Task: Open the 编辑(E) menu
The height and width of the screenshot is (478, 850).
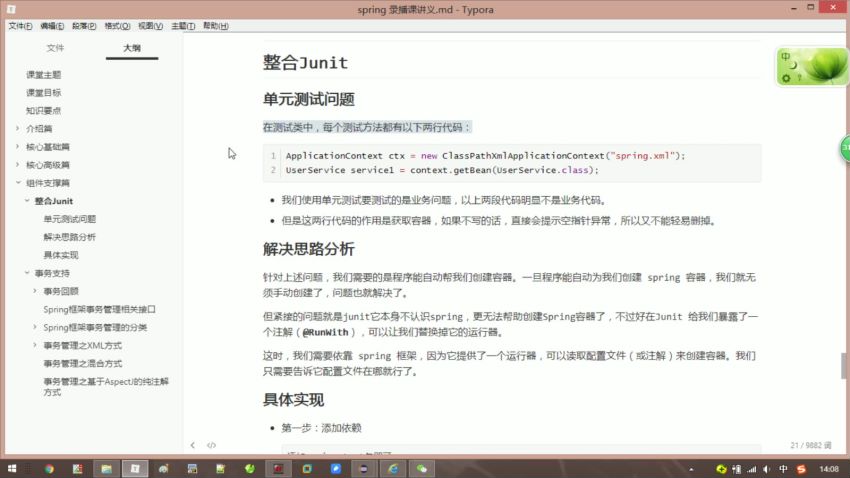Action: pyautogui.click(x=52, y=26)
